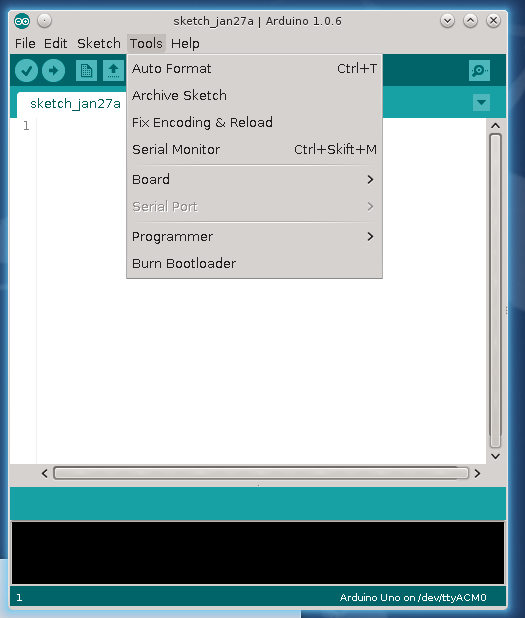
Task: Click the horizontal scrollbar thumb
Action: [261, 473]
